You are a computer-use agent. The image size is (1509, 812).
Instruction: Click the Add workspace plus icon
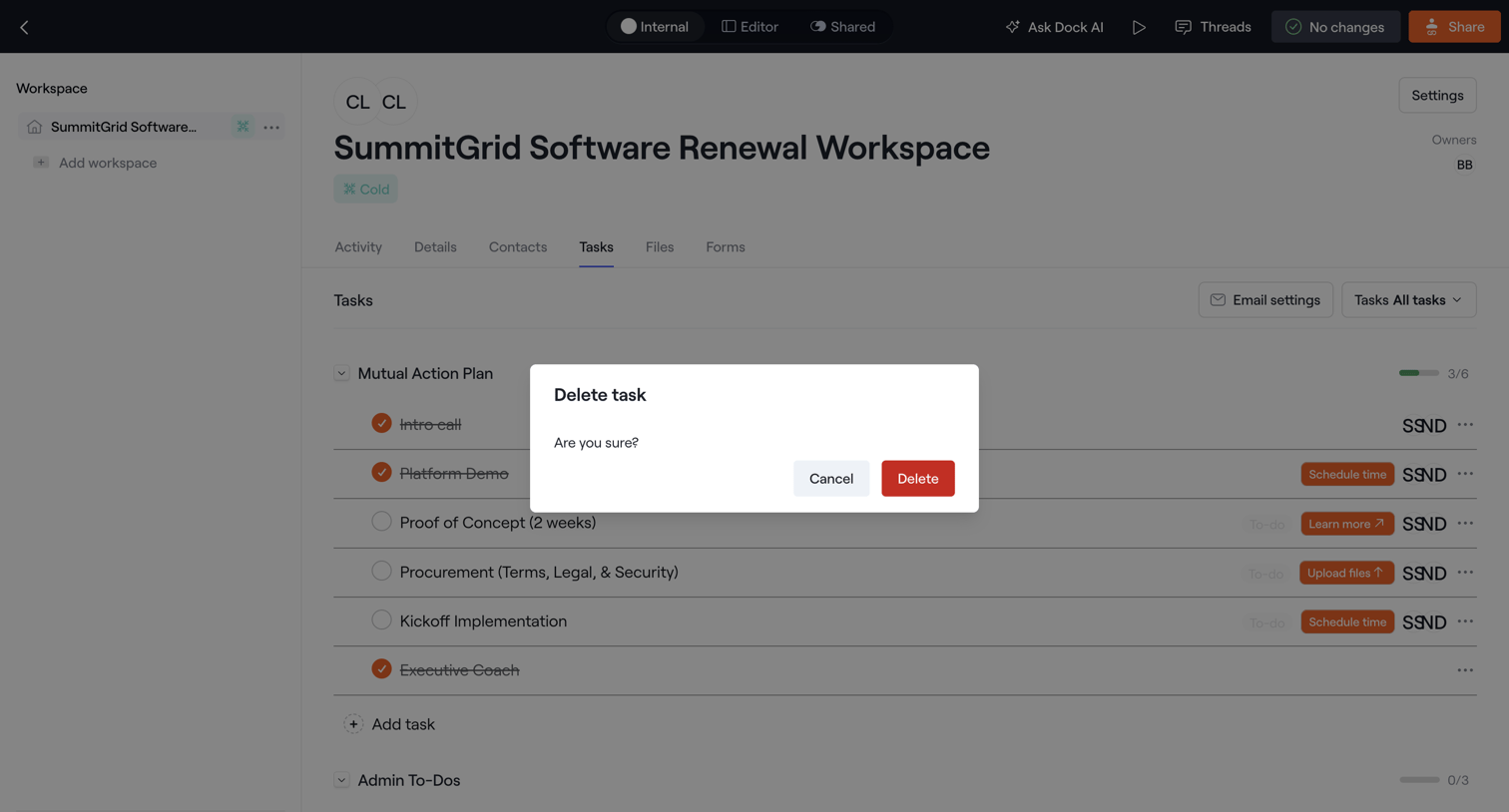coord(41,163)
